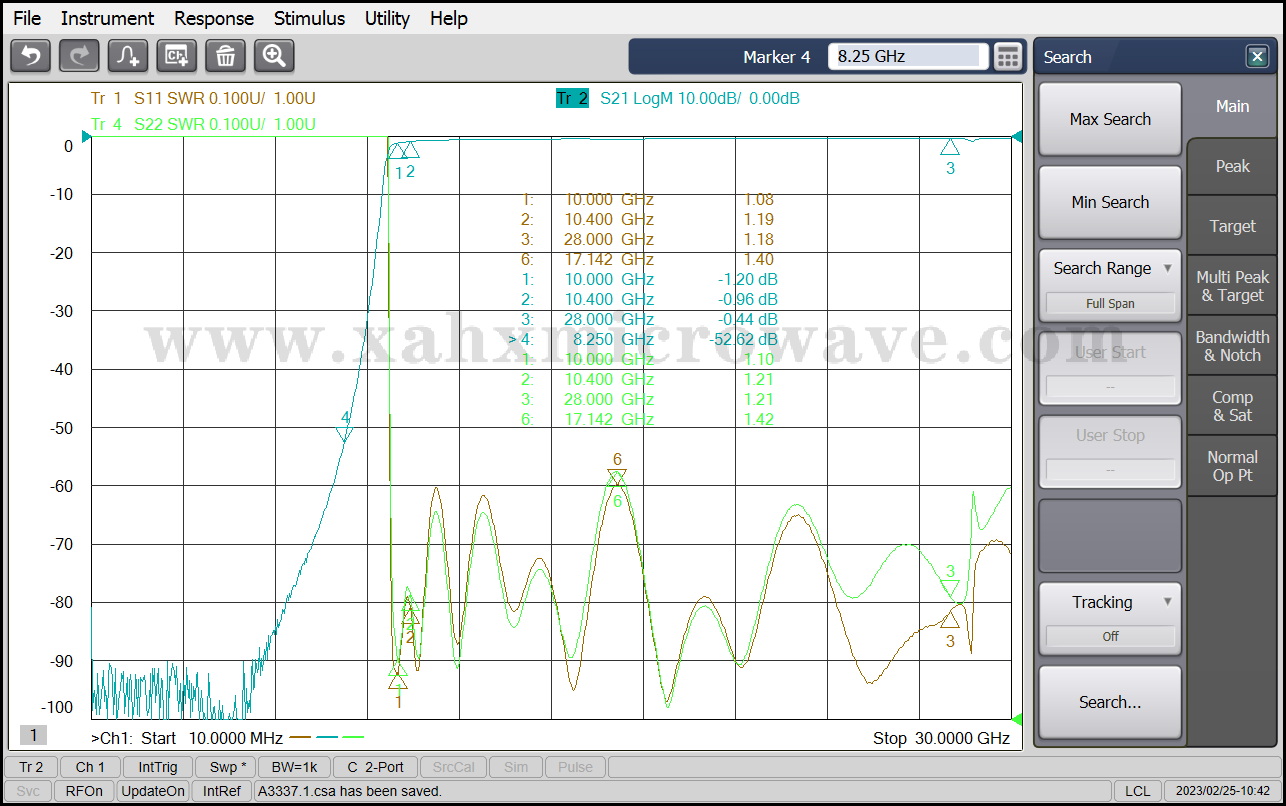Click the Min Search button
The height and width of the screenshot is (806, 1286).
click(x=1110, y=202)
